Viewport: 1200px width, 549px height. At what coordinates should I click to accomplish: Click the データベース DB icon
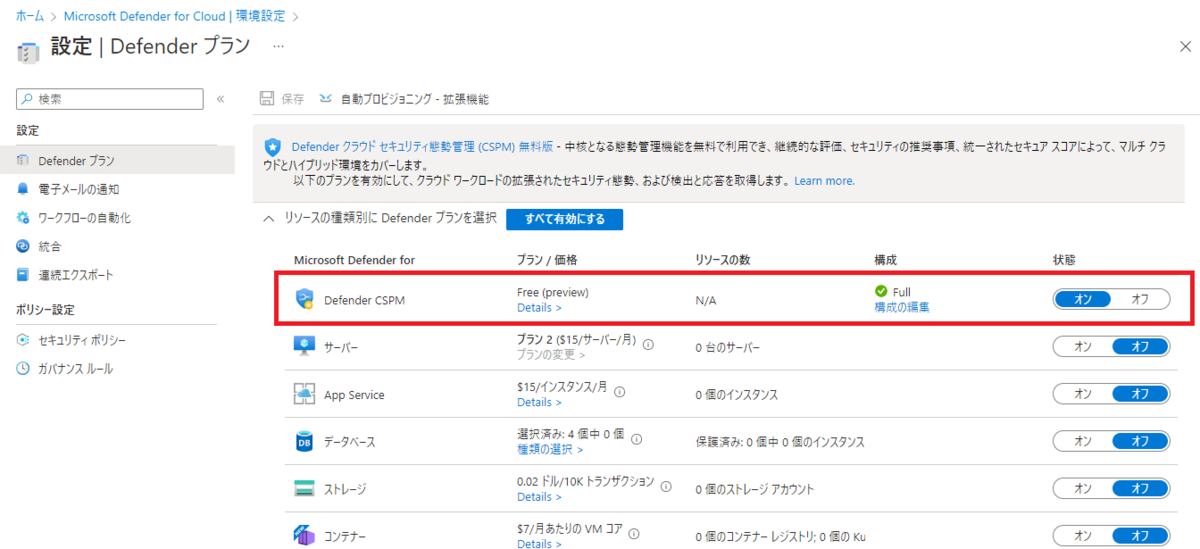coord(305,441)
